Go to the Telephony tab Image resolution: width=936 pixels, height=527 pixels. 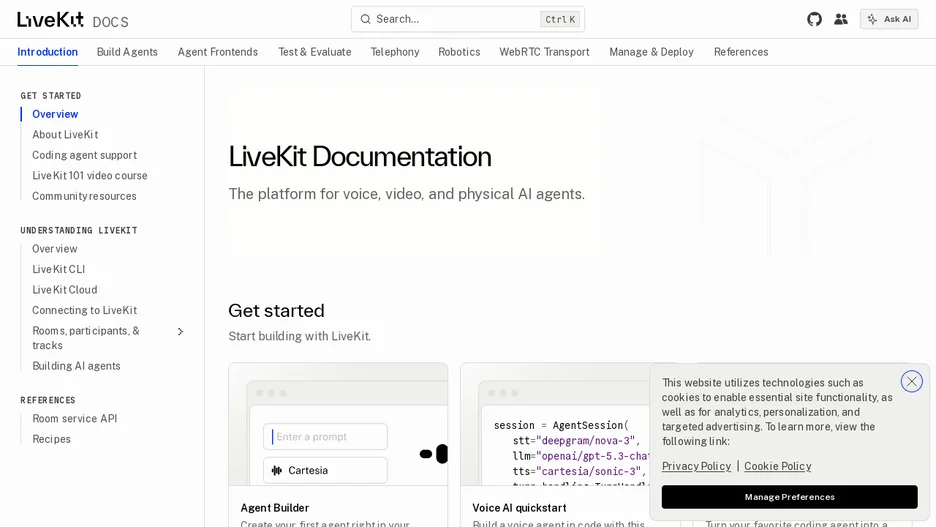pyautogui.click(x=395, y=52)
